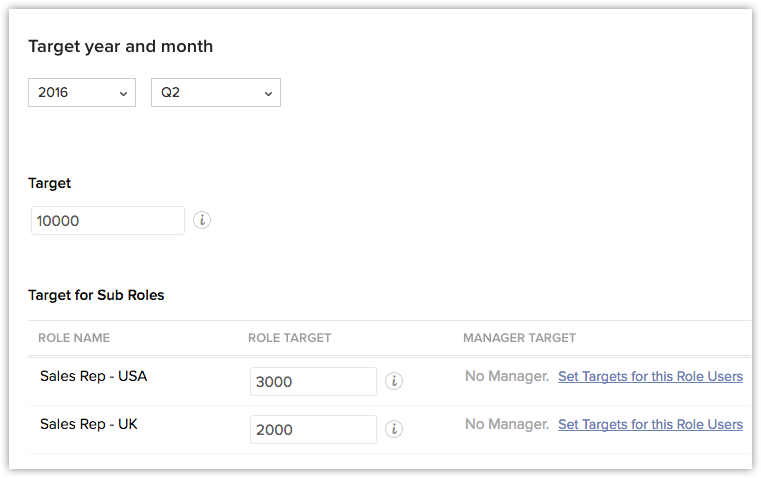
Task: Click the Target label above the 10000 field
Action: [49, 183]
